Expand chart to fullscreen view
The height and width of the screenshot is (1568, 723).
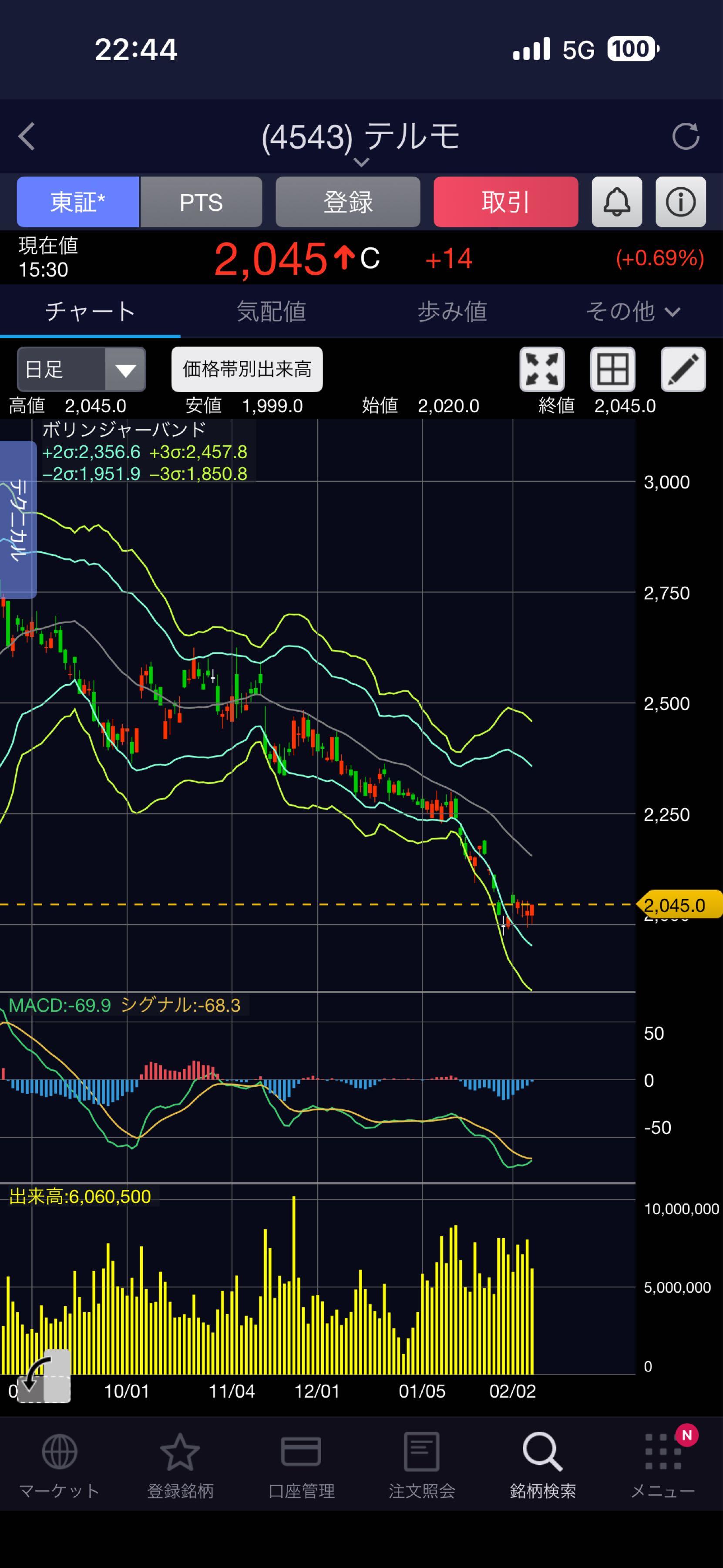tap(542, 369)
